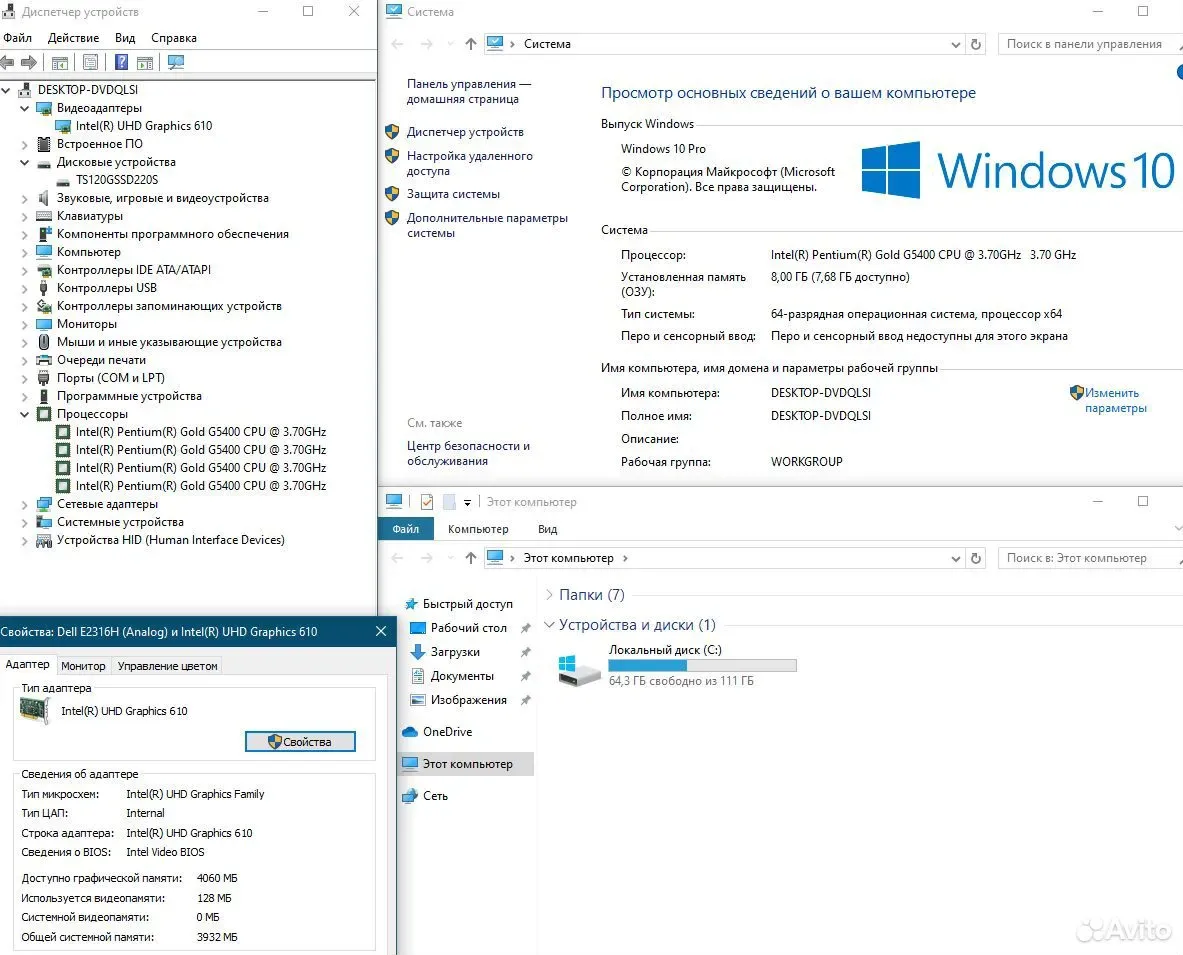Click Scan for hardware changes toolbar icon
The height and width of the screenshot is (955, 1183).
176,63
